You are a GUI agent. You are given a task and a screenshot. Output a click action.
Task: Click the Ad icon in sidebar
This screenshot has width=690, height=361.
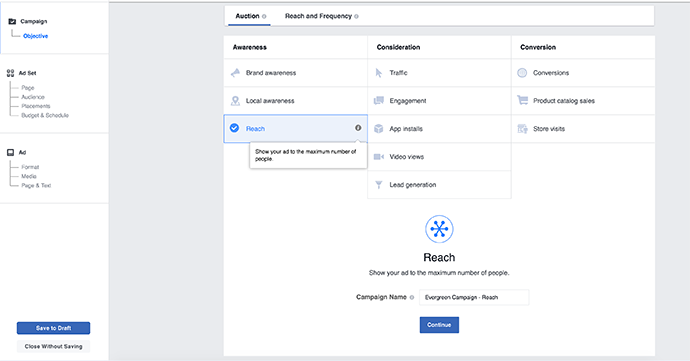pyautogui.click(x=11, y=152)
